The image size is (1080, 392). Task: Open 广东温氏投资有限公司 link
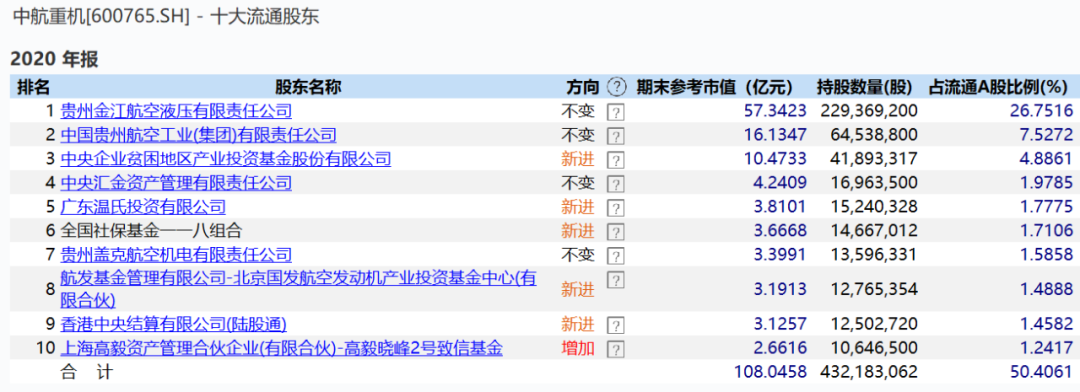pyautogui.click(x=143, y=206)
